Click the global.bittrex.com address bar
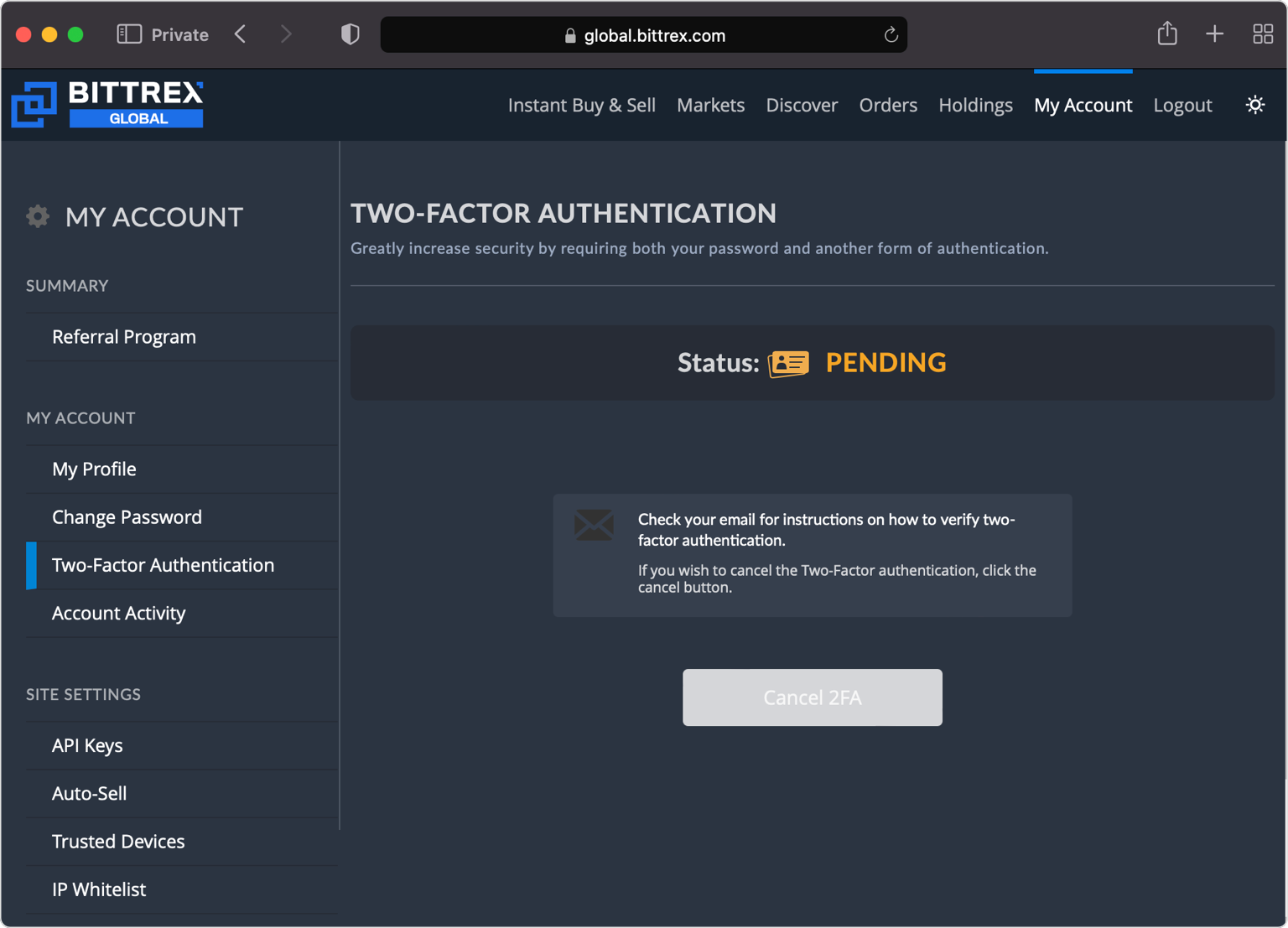The height and width of the screenshot is (928, 1288). pyautogui.click(x=643, y=34)
